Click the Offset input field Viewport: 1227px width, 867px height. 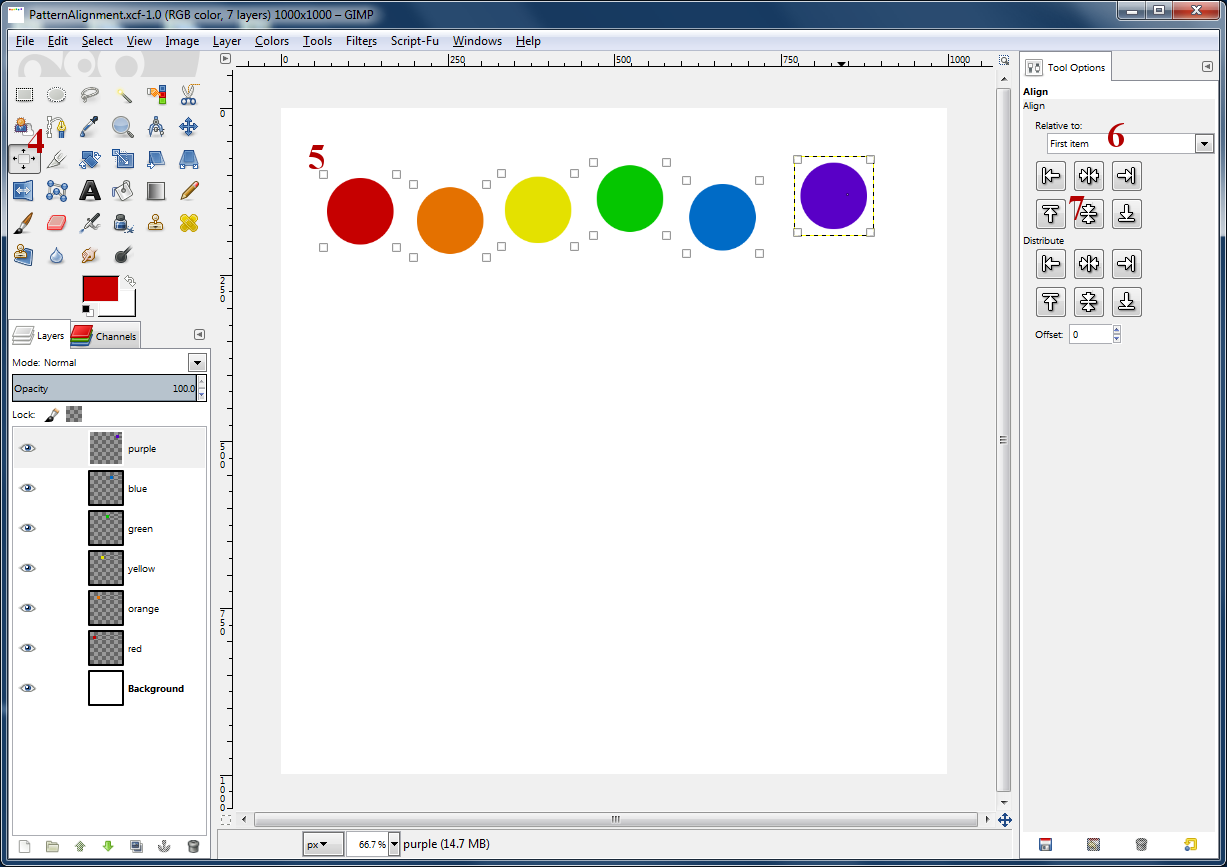(1090, 334)
